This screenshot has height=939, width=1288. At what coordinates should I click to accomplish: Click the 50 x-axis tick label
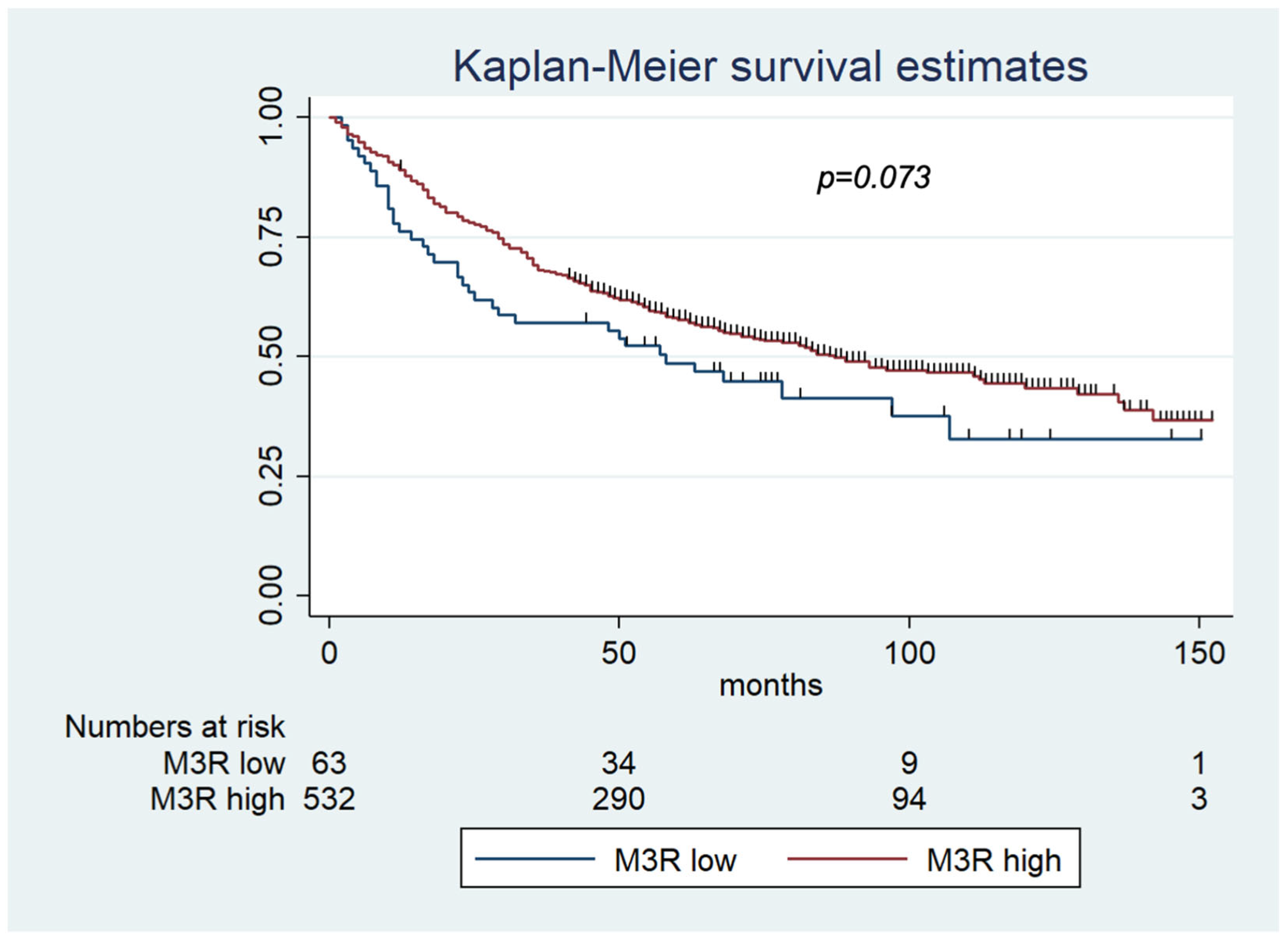[618, 653]
